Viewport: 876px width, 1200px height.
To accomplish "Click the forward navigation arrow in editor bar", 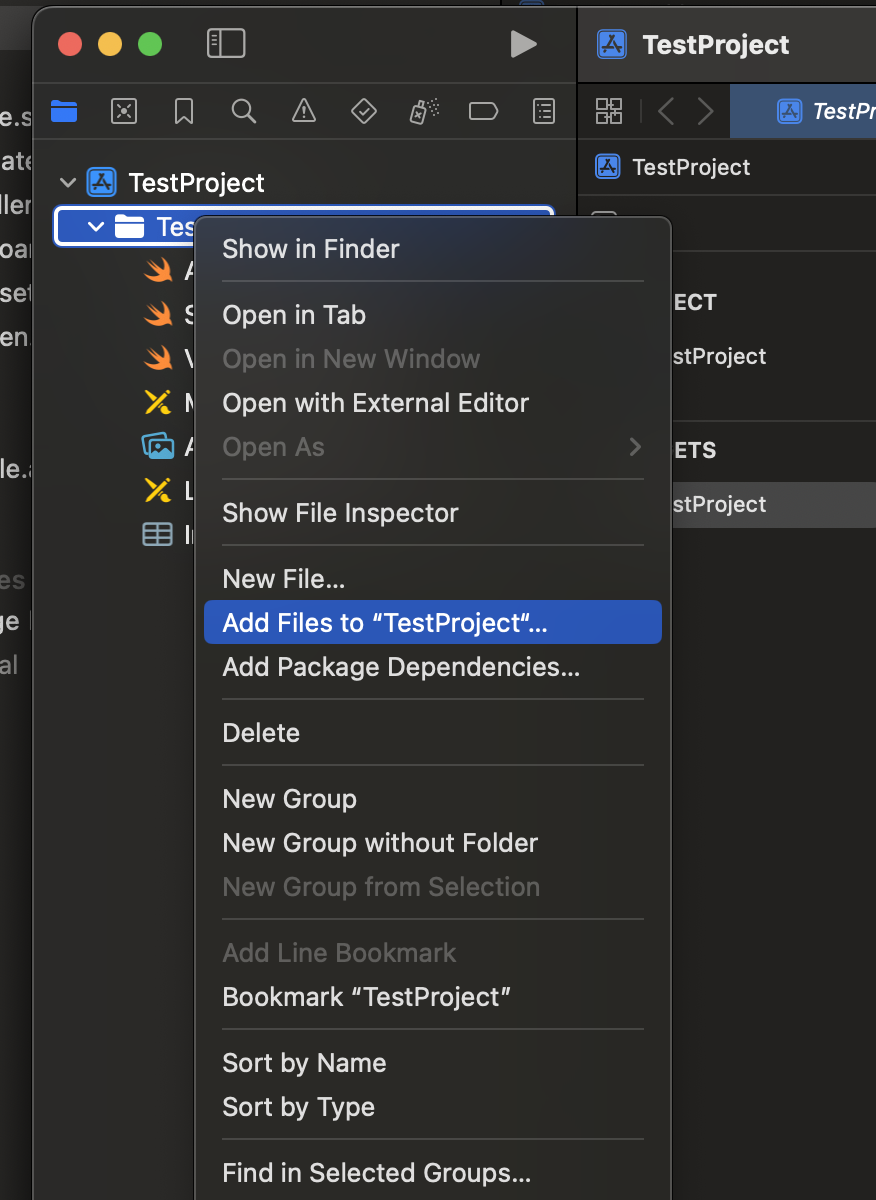I will click(x=706, y=111).
